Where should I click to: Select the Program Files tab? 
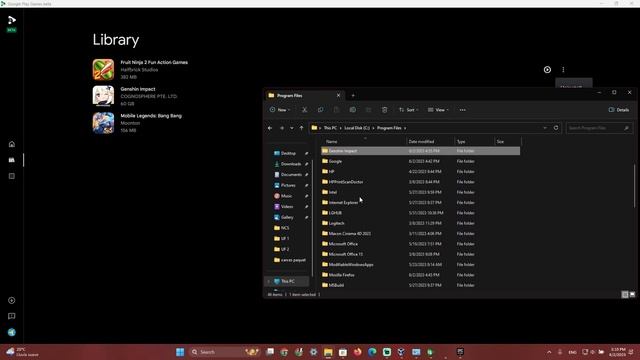[304, 96]
